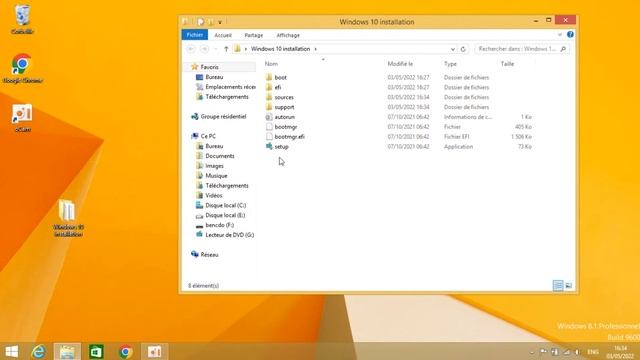640x360 pixels.
Task: Open the recent locations dropdown arrow
Action: 216,49
